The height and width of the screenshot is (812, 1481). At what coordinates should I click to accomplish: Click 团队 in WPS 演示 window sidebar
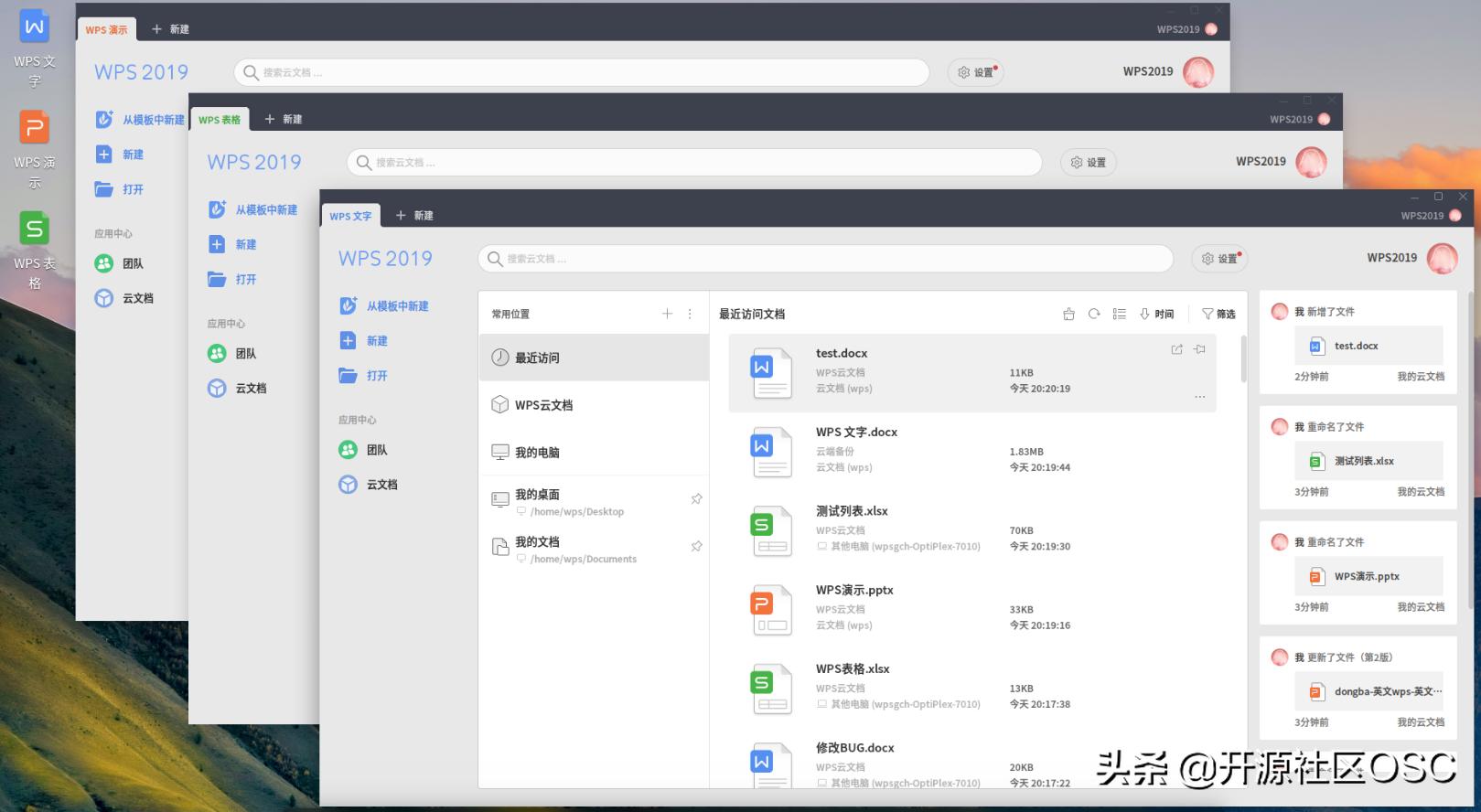tap(119, 263)
